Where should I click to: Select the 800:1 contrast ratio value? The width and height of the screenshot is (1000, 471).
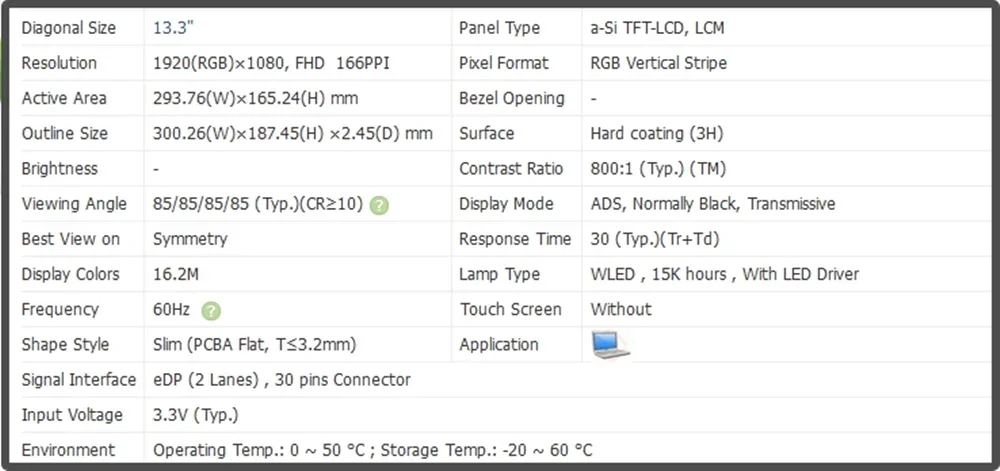click(656, 169)
